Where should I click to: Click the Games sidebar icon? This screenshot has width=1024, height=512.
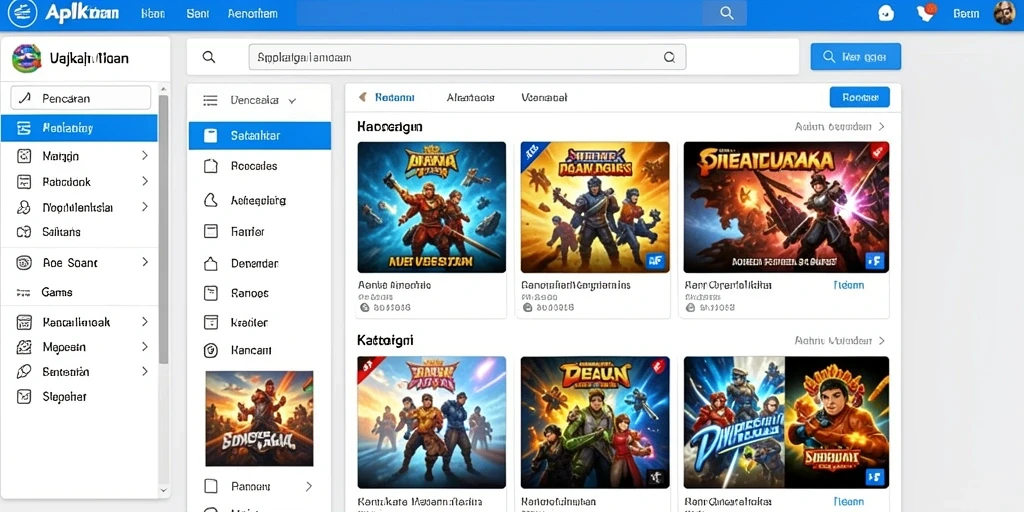coord(24,293)
